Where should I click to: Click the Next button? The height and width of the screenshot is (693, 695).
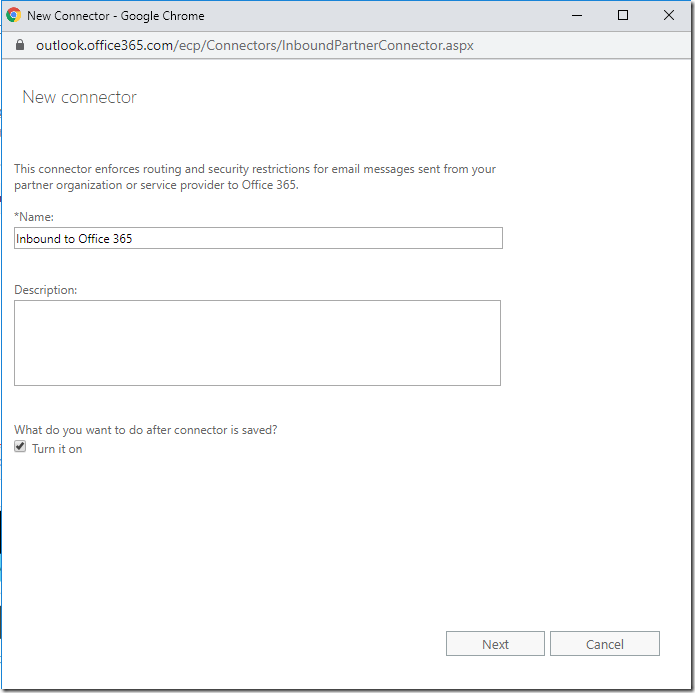(495, 643)
